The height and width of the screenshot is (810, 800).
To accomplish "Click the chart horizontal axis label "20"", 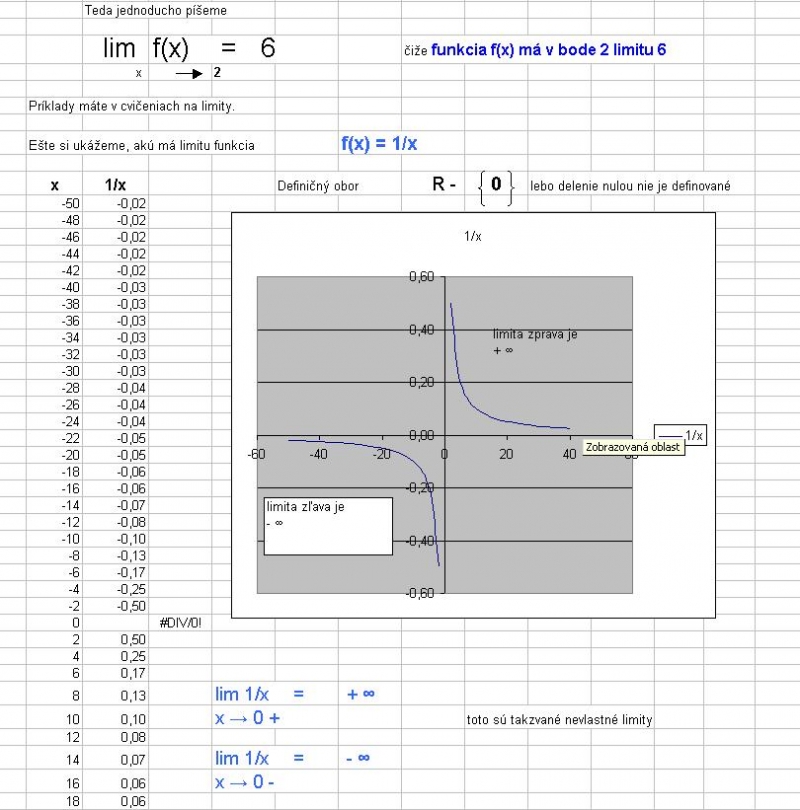I will 506,454.
